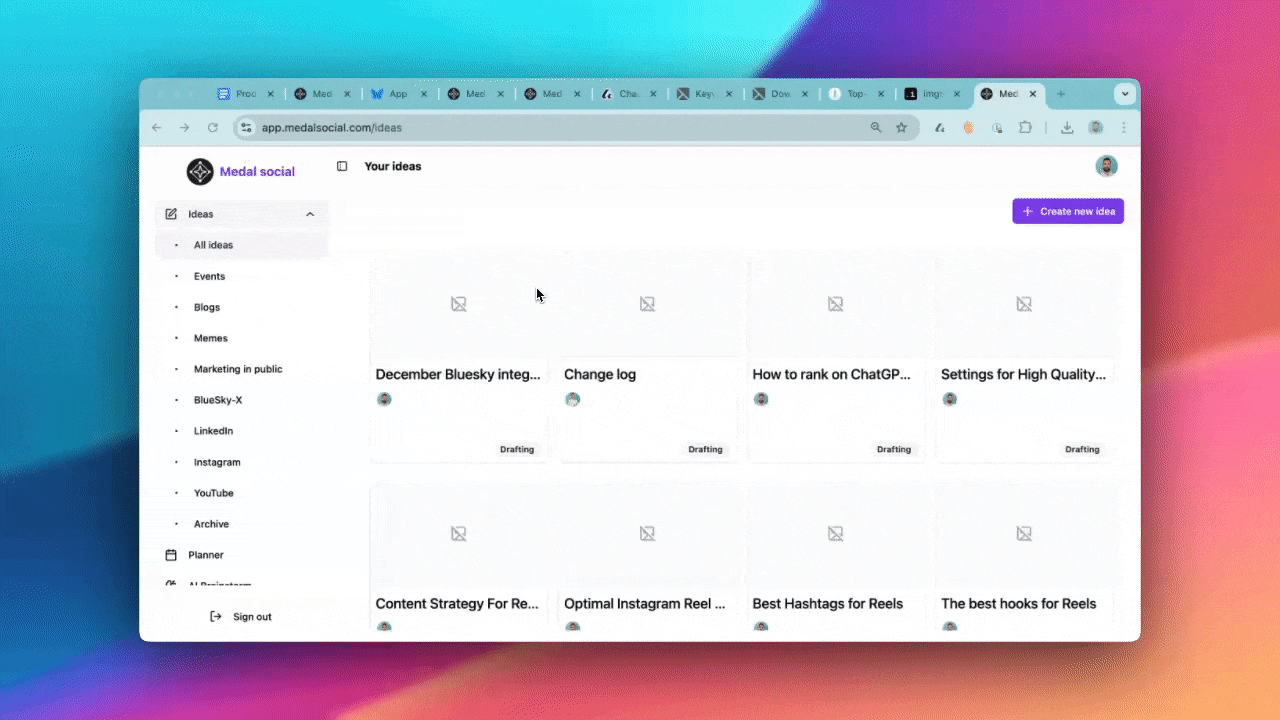The height and width of the screenshot is (720, 1280).
Task: Open Optimal Instagram Reel idea title
Action: tap(645, 604)
